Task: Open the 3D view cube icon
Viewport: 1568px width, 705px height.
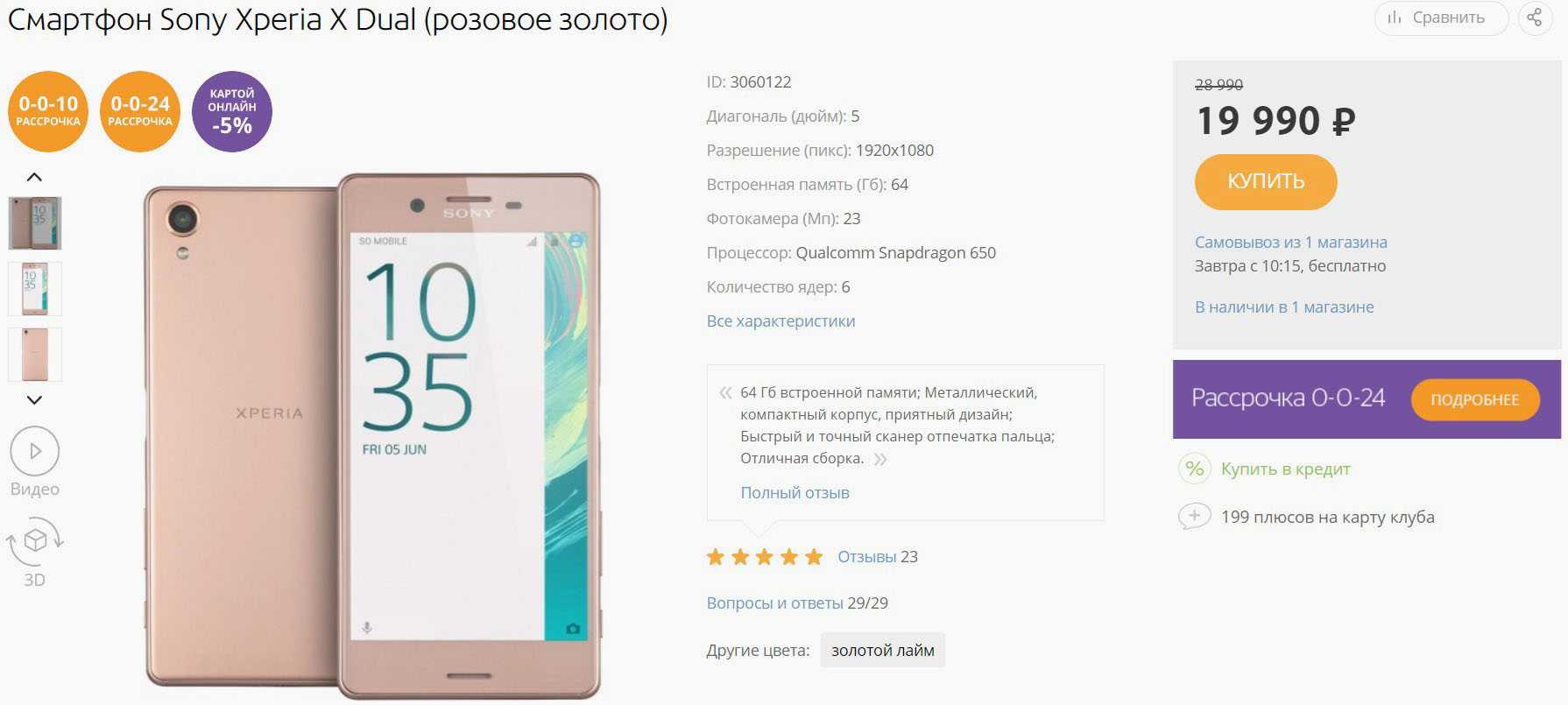Action: [x=35, y=540]
